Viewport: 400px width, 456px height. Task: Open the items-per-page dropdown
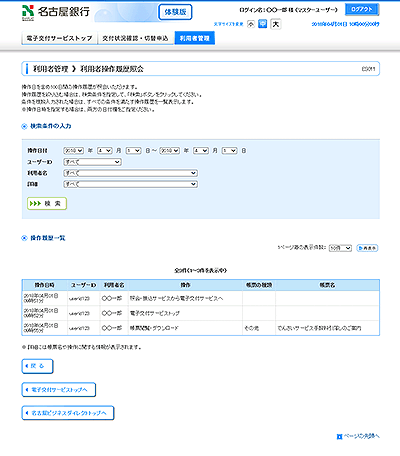click(x=340, y=248)
